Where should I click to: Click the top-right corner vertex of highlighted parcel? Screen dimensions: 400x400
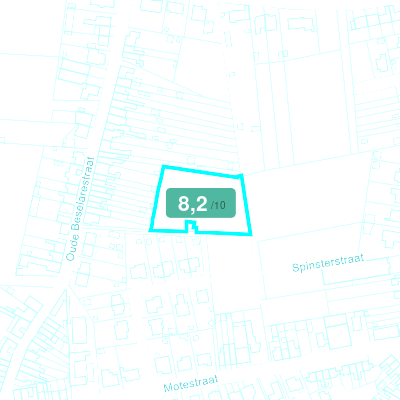(x=242, y=175)
